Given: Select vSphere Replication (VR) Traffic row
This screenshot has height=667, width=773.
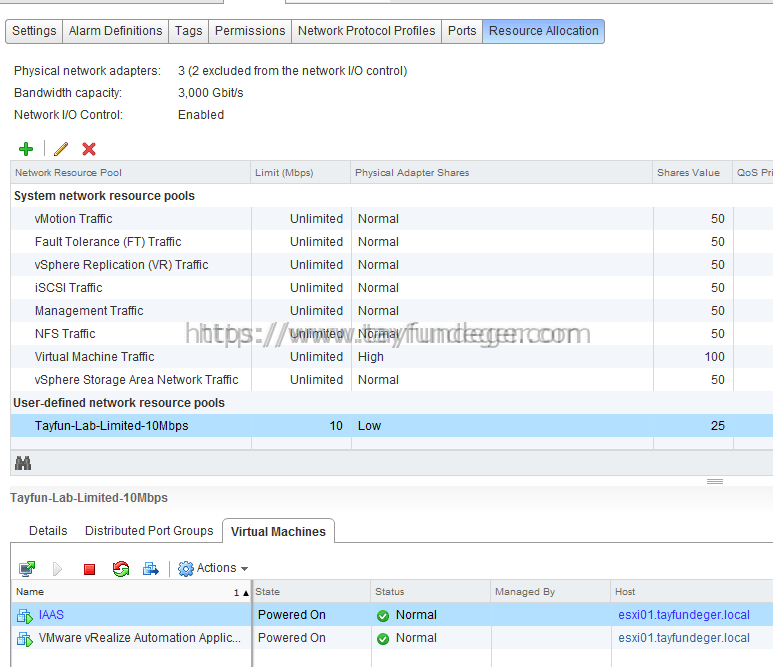Looking at the screenshot, I should click(x=392, y=265).
